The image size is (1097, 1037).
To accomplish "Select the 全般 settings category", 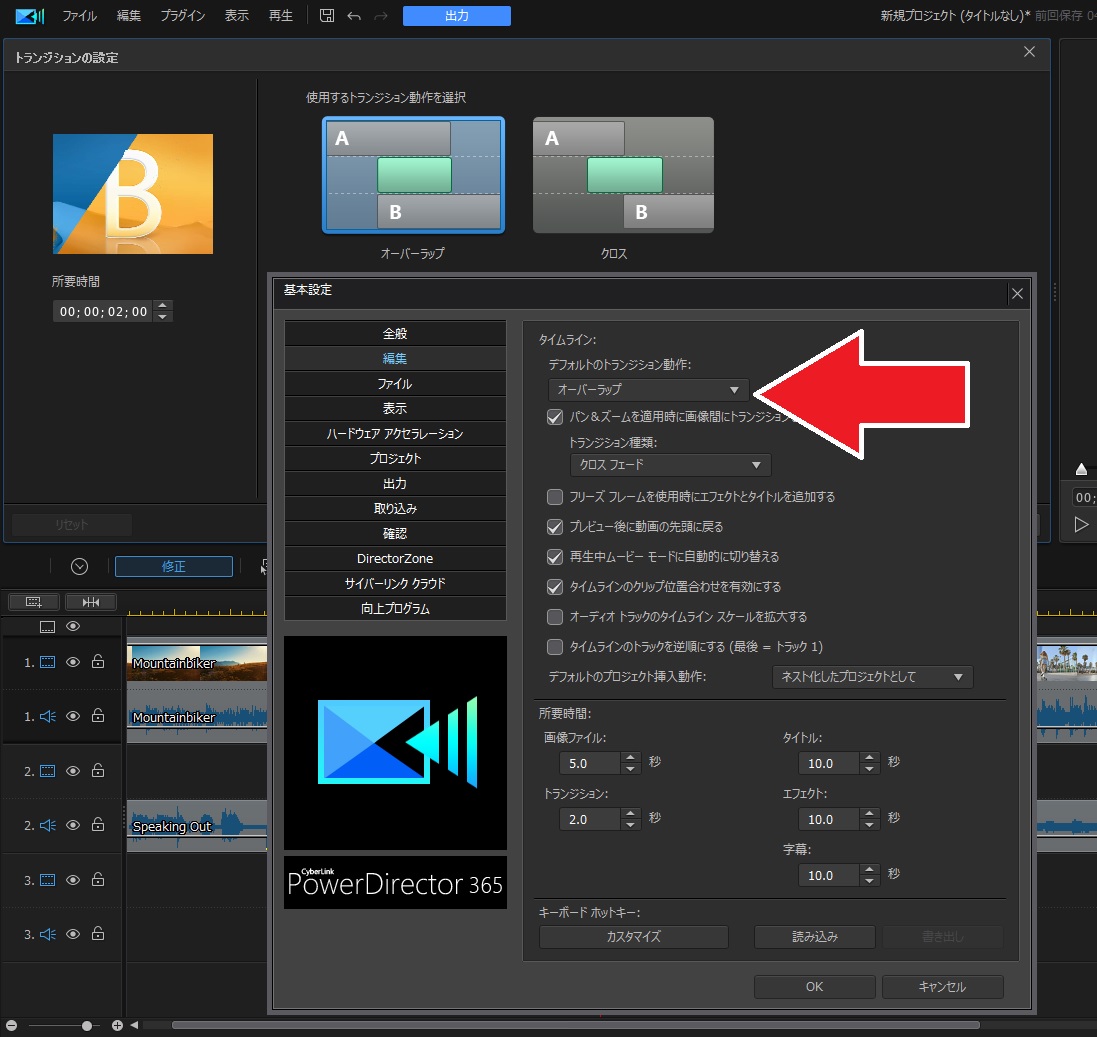I will 395,334.
